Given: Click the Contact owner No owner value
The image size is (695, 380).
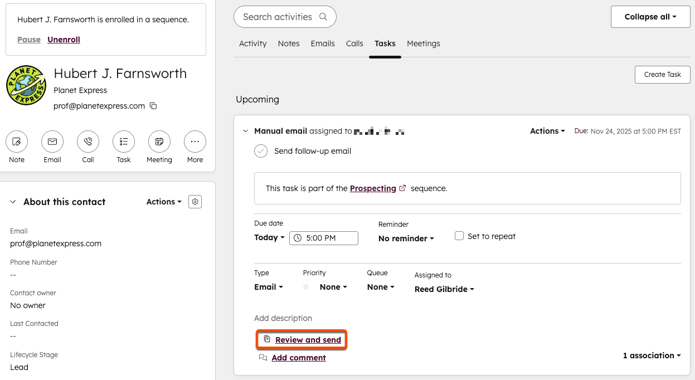Looking at the screenshot, I should point(27,306).
